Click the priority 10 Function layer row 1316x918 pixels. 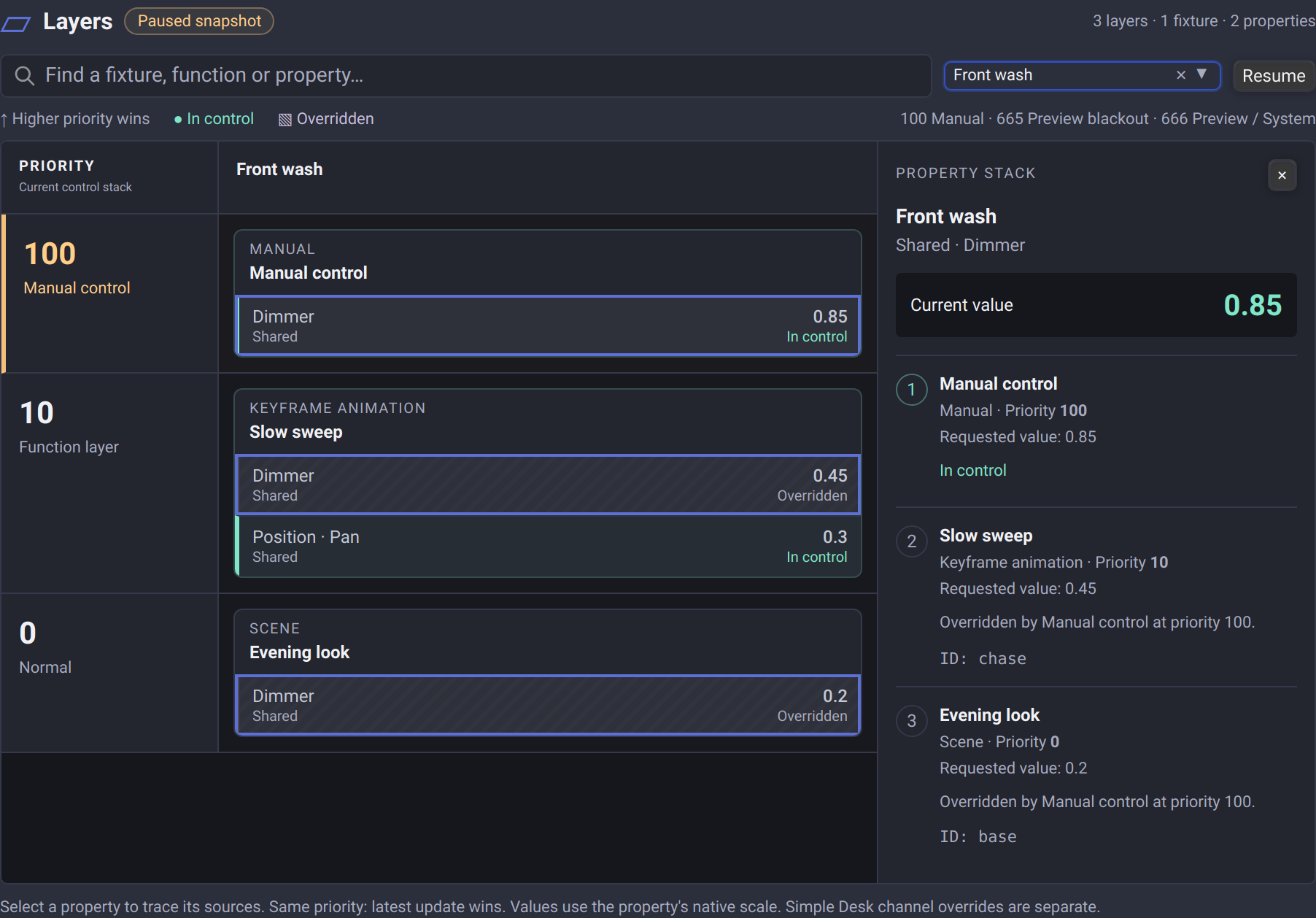(110, 483)
